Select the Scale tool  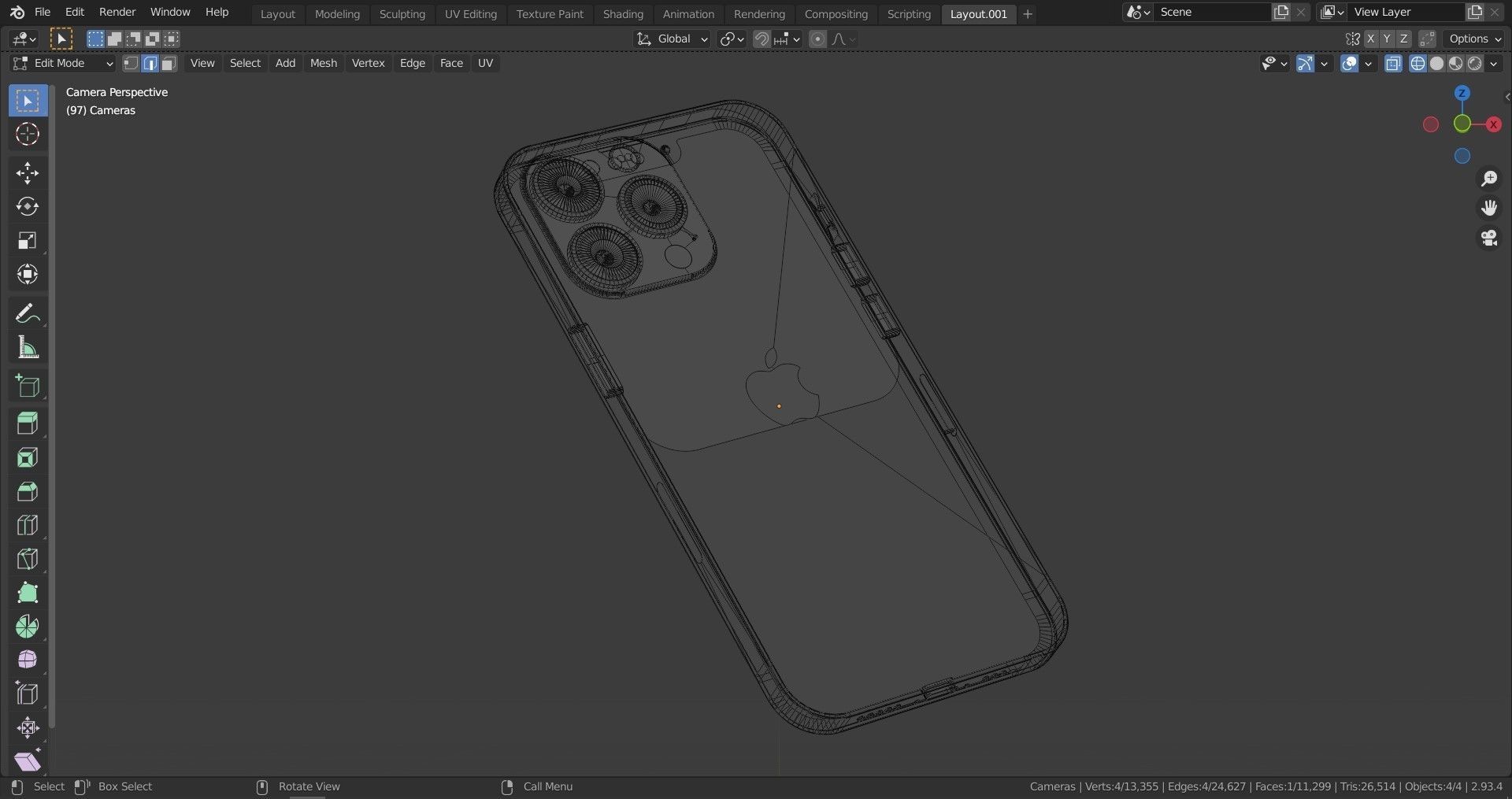coord(28,241)
